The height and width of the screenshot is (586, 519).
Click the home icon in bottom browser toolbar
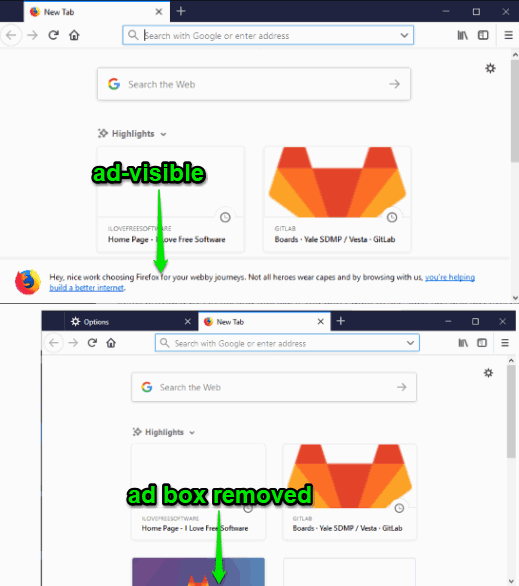tap(111, 343)
